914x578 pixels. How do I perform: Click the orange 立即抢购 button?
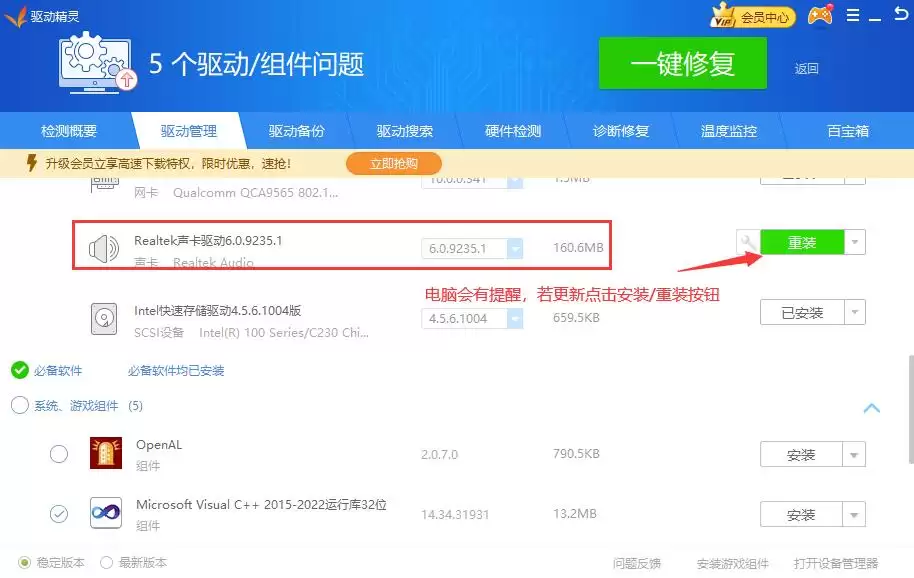click(x=394, y=163)
